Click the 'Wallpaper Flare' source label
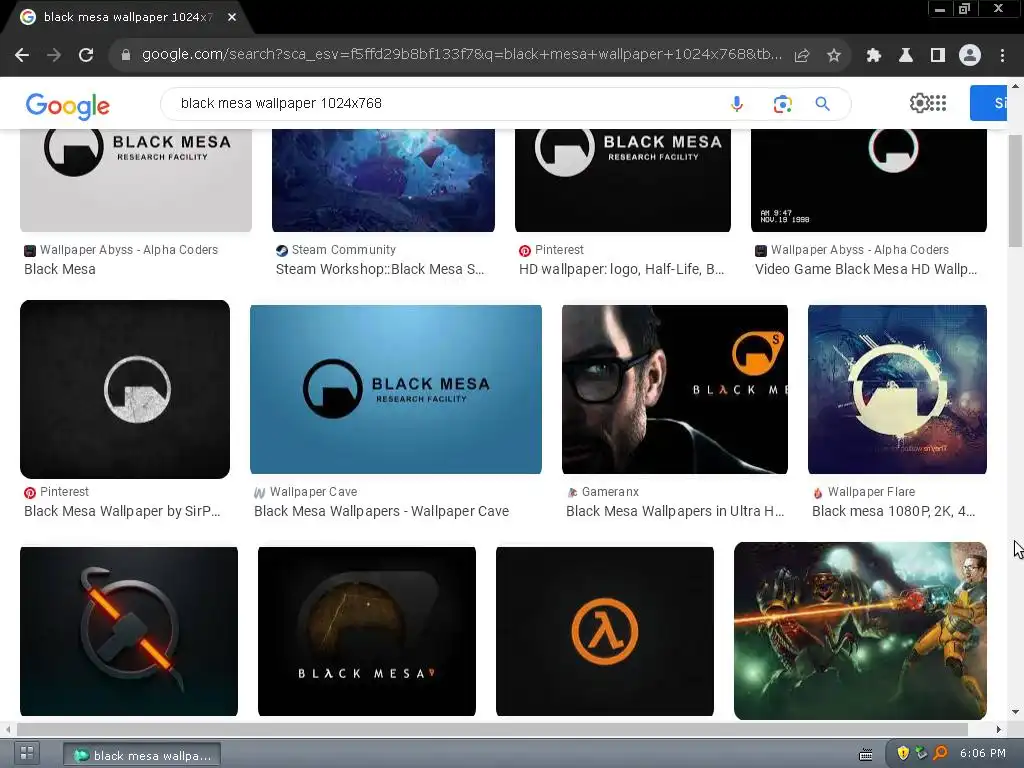1024x768 pixels. [871, 492]
